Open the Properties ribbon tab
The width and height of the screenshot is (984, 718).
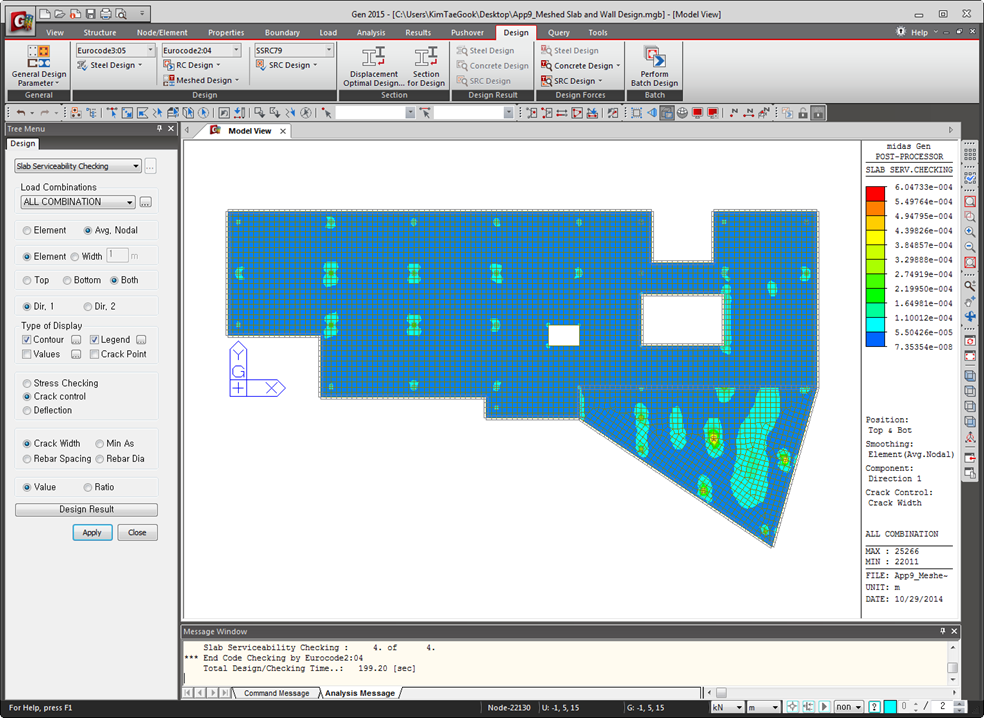click(x=226, y=33)
